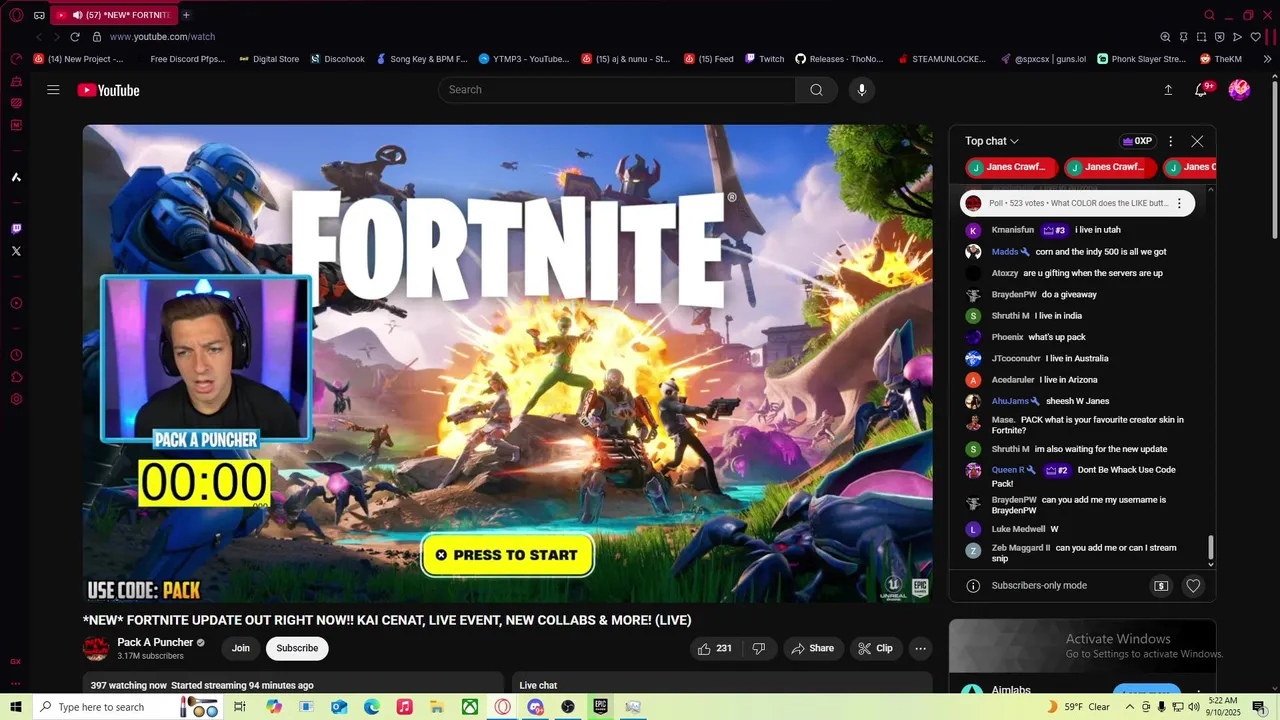This screenshot has width=1280, height=720.
Task: Reload the current page
Action: 74,37
